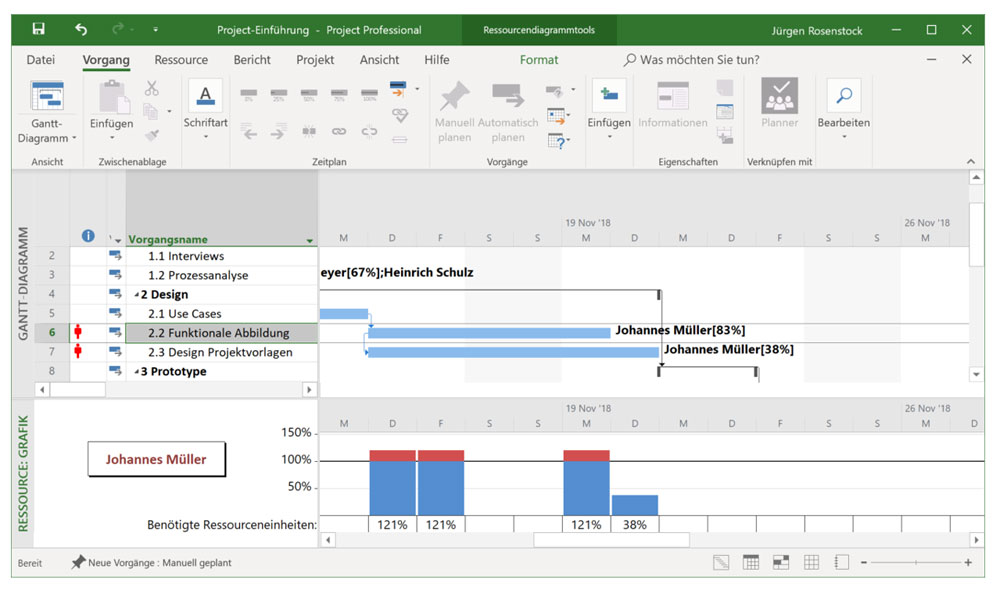Switch to Task Usage view in status bar
Image resolution: width=1000 pixels, height=594 pixels.
tap(751, 562)
